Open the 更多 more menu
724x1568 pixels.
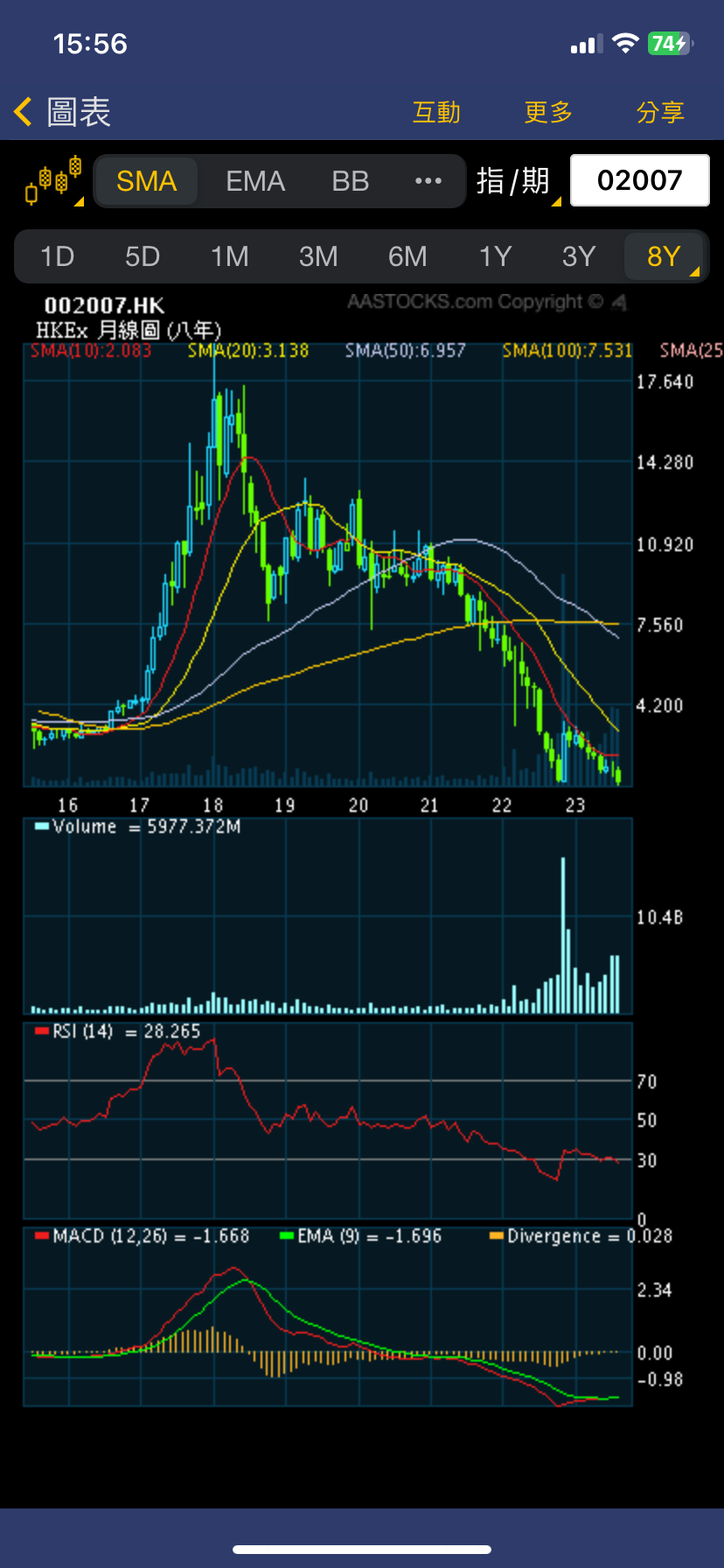548,112
